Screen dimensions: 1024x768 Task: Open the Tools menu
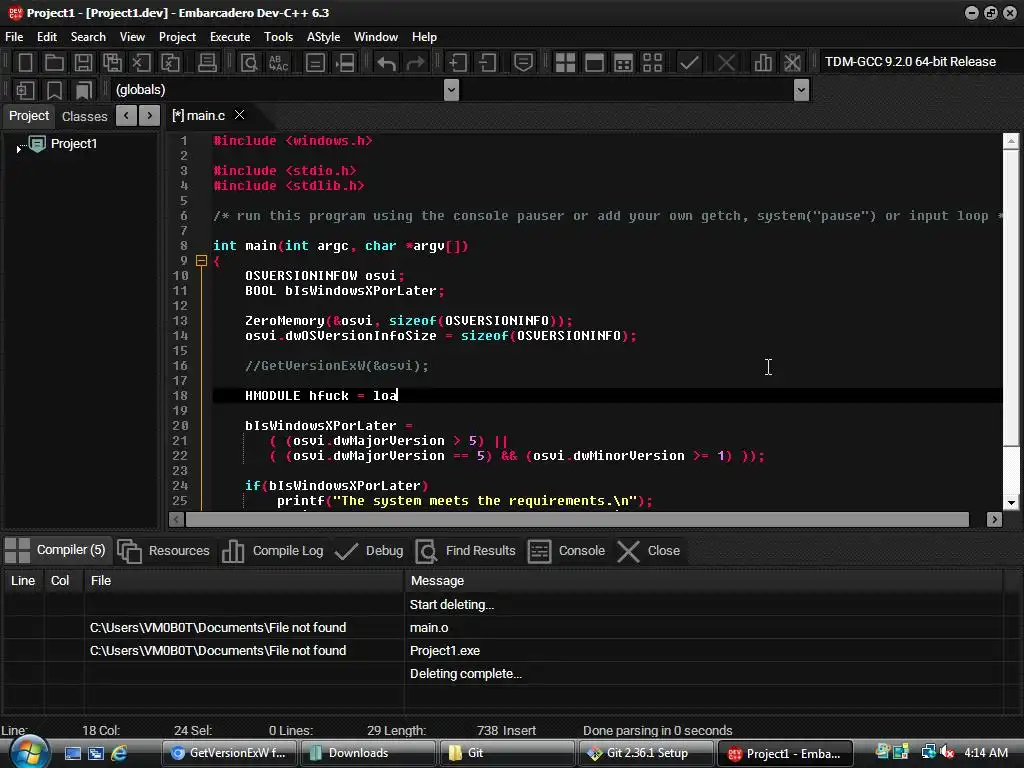pos(278,37)
